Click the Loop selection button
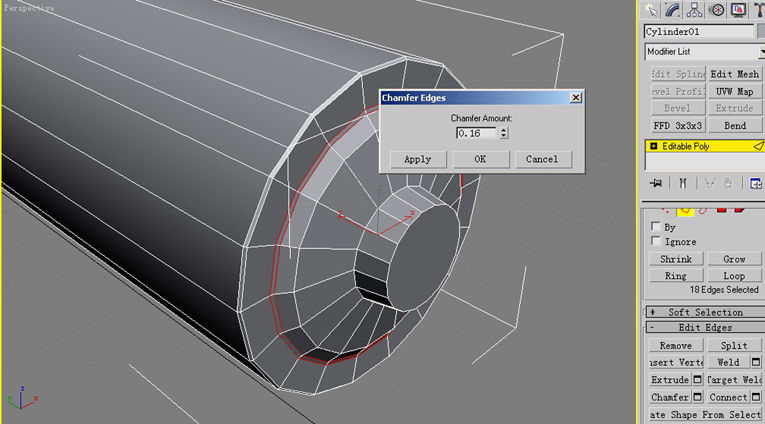This screenshot has height=424, width=765. point(734,276)
